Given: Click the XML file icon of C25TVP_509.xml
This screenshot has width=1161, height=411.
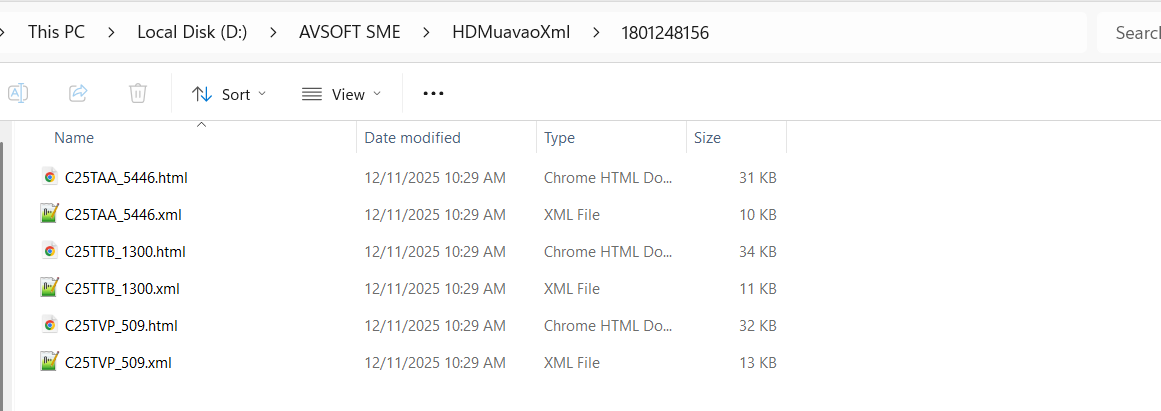Looking at the screenshot, I should 49,362.
